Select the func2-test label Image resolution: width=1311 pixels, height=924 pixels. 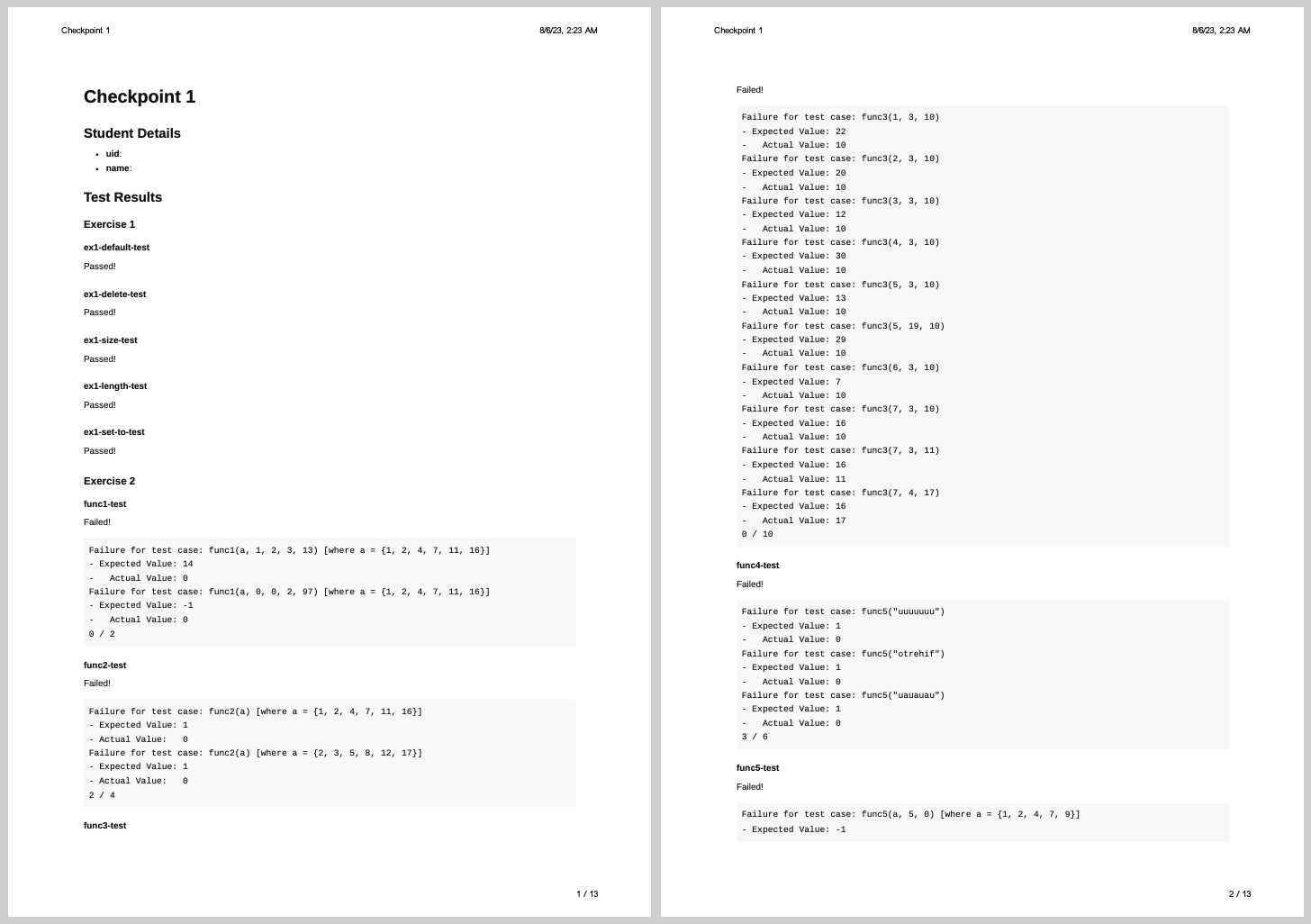tap(104, 666)
